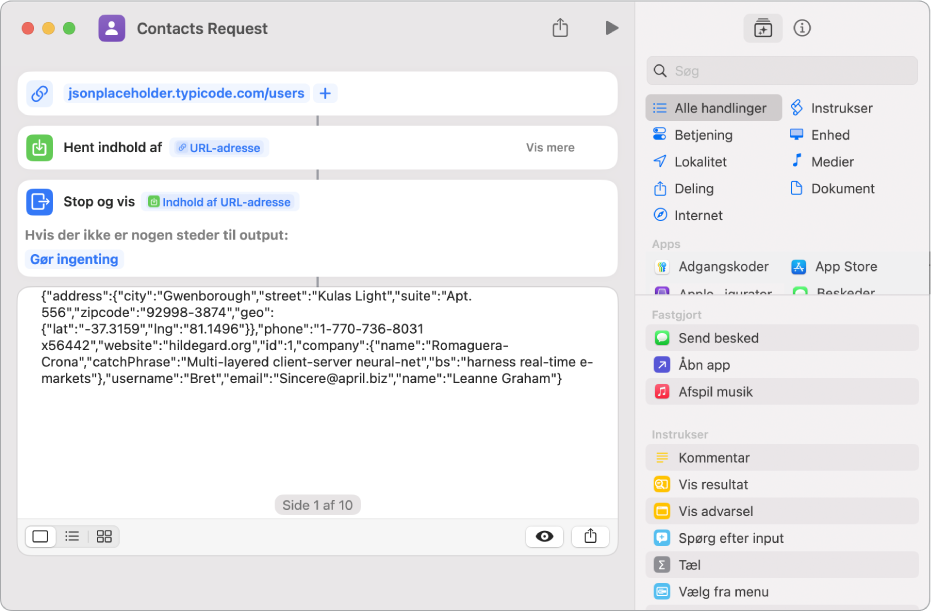Click the jsonplaceholder.typicode.com/users URL
This screenshot has width=931, height=612.
click(186, 93)
